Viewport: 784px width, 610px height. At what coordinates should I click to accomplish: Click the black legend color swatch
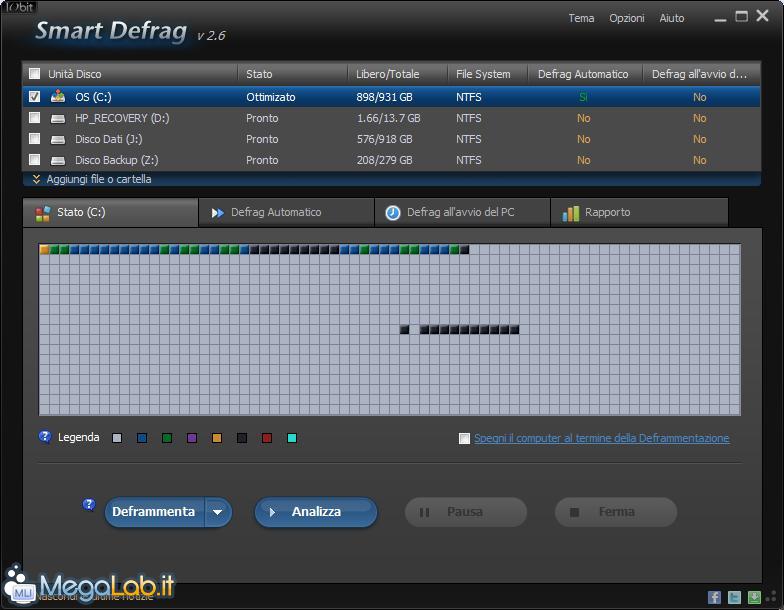[242, 438]
